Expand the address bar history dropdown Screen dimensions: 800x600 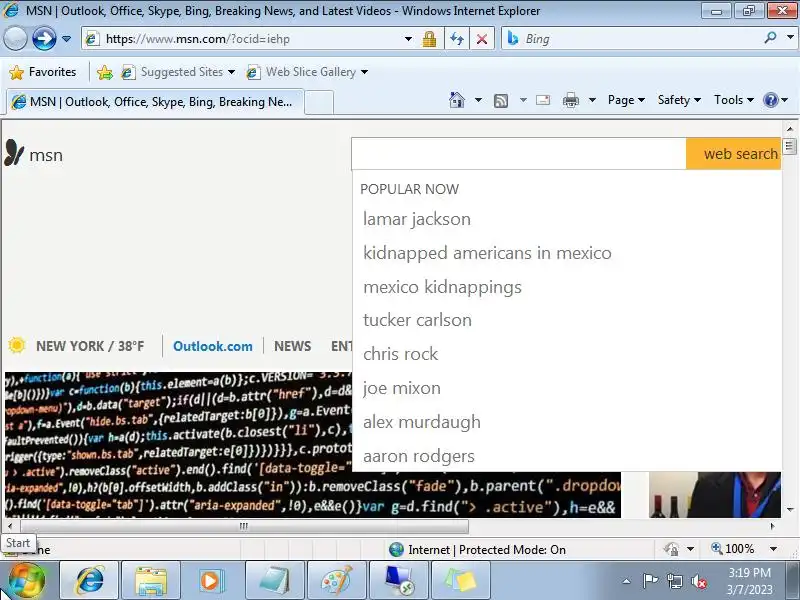(408, 39)
